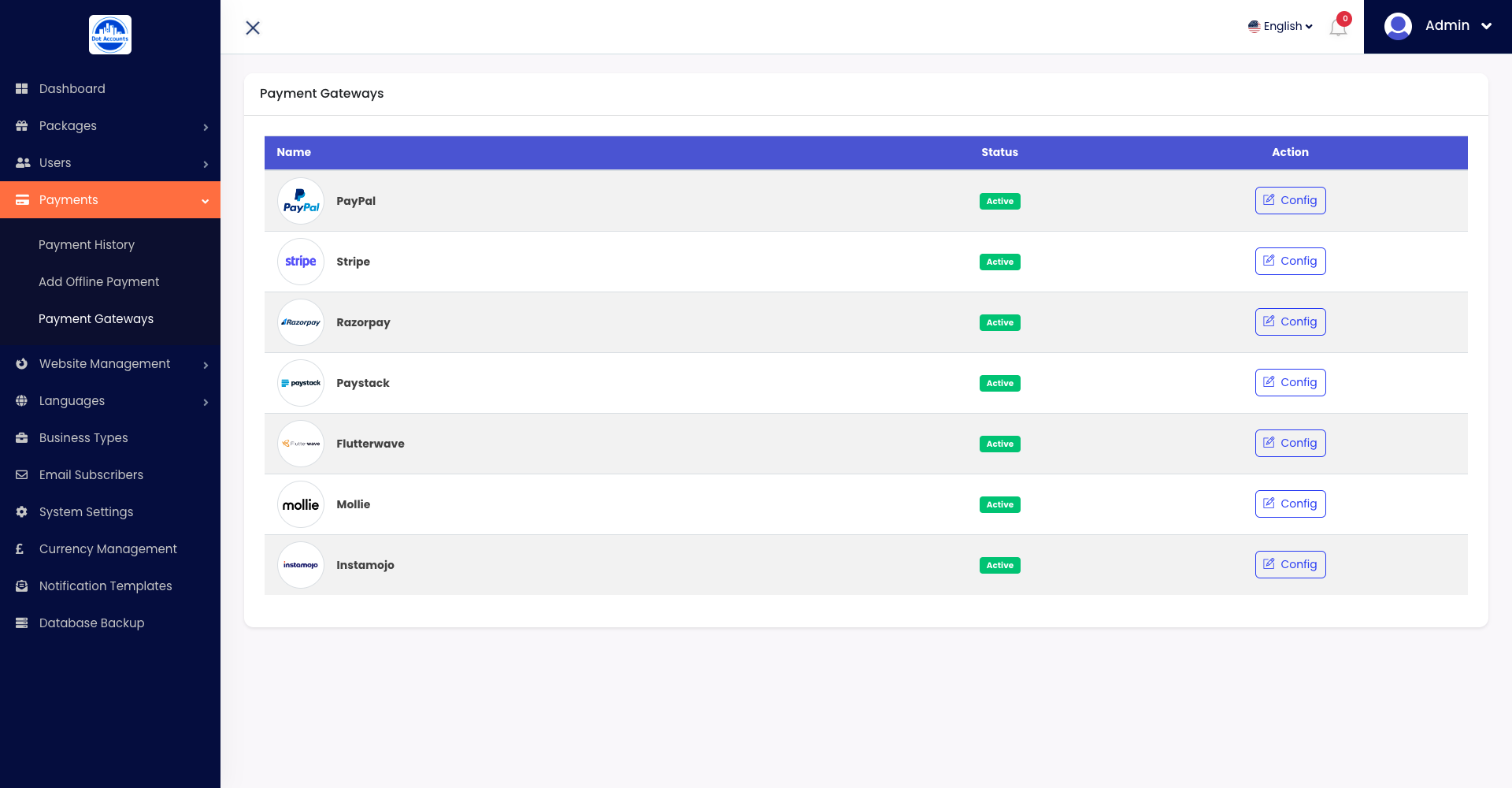Click the Mollie logo icon
This screenshot has height=788, width=1512.
[x=301, y=504]
